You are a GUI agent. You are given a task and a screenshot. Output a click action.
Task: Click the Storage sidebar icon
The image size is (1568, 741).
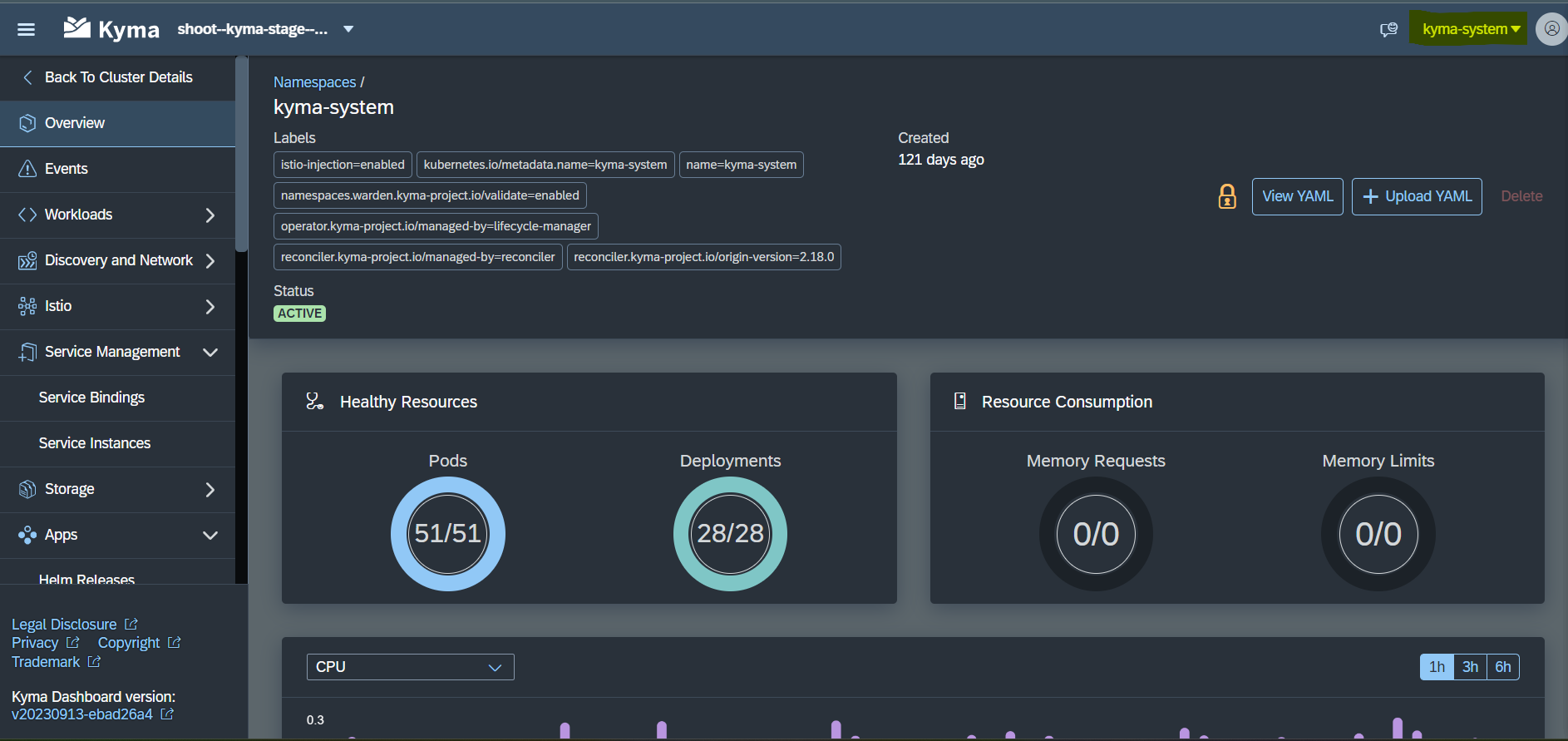(27, 489)
